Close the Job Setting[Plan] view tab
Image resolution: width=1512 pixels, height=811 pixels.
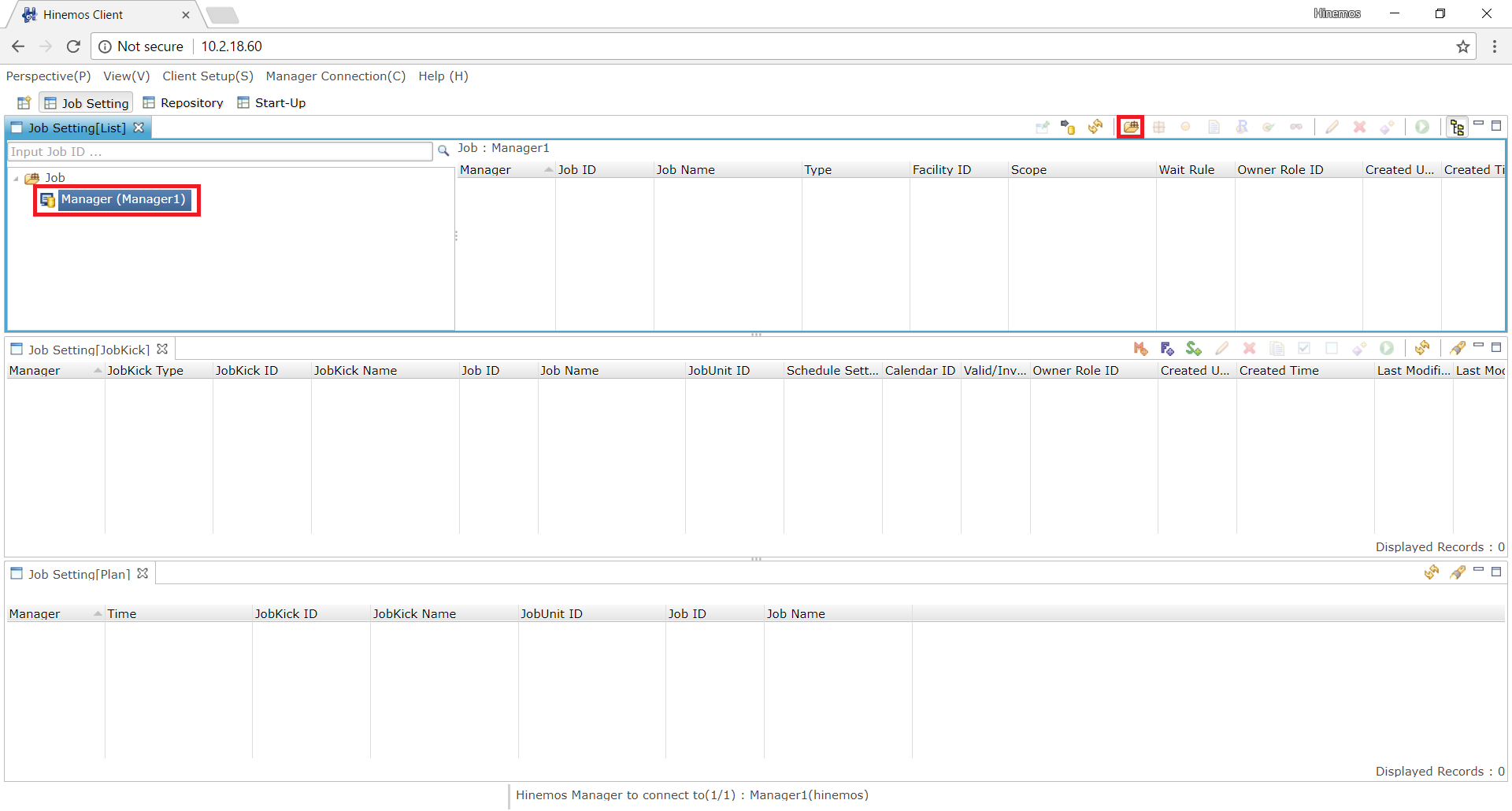(143, 573)
